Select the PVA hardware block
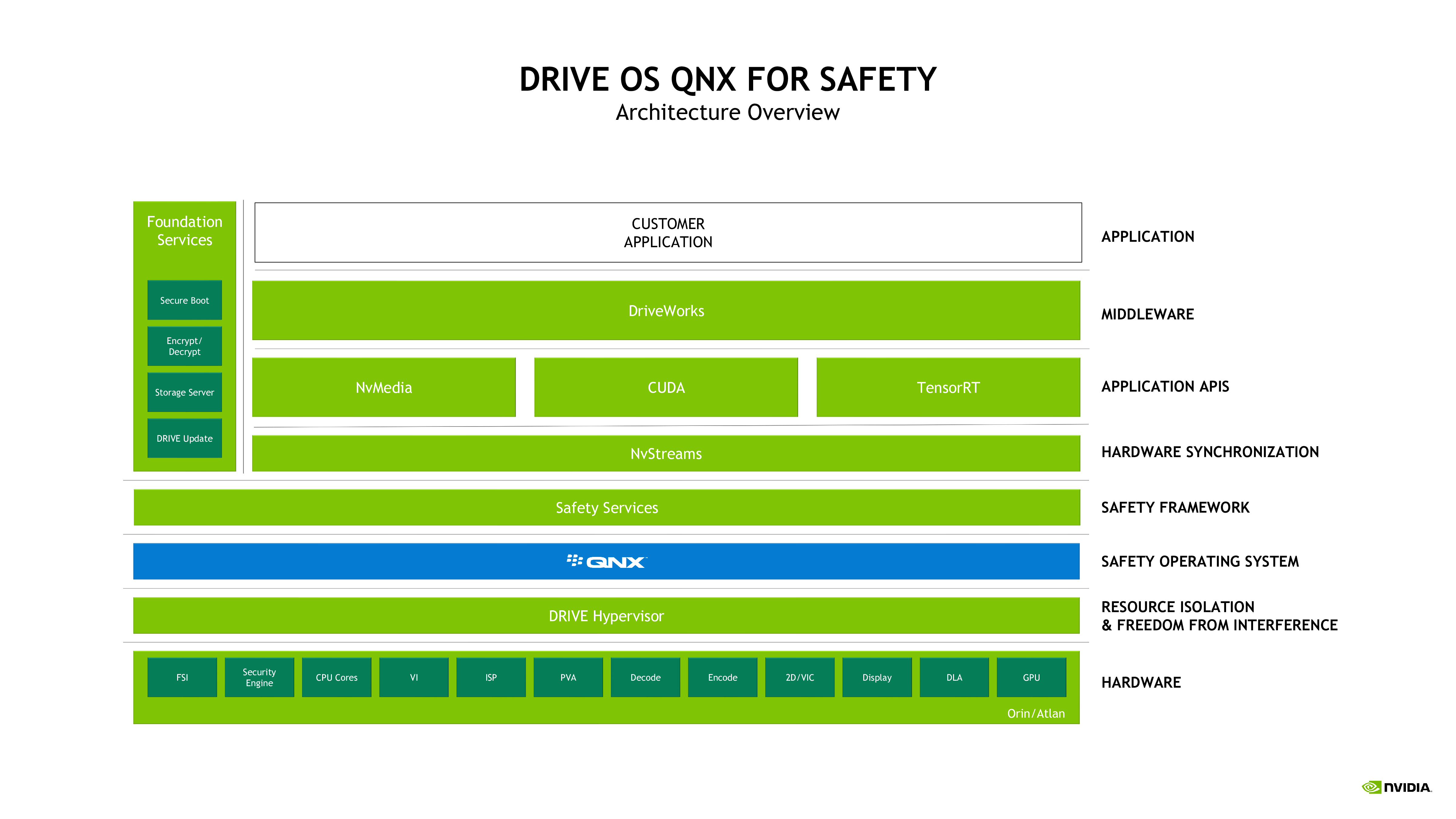The height and width of the screenshot is (819, 1456). 568,677
